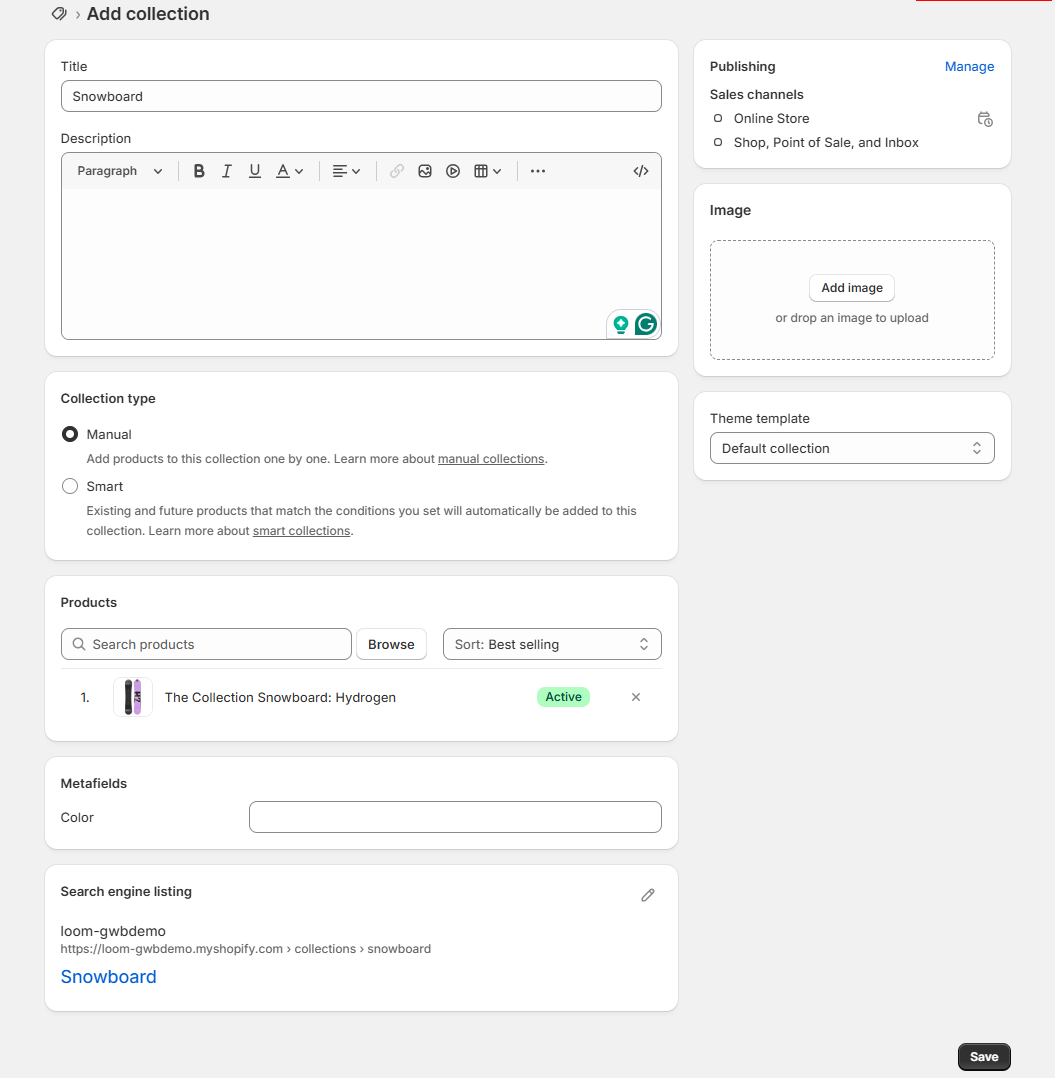The width and height of the screenshot is (1055, 1078).
Task: Open Online Store schedule publishing icon
Action: click(985, 119)
